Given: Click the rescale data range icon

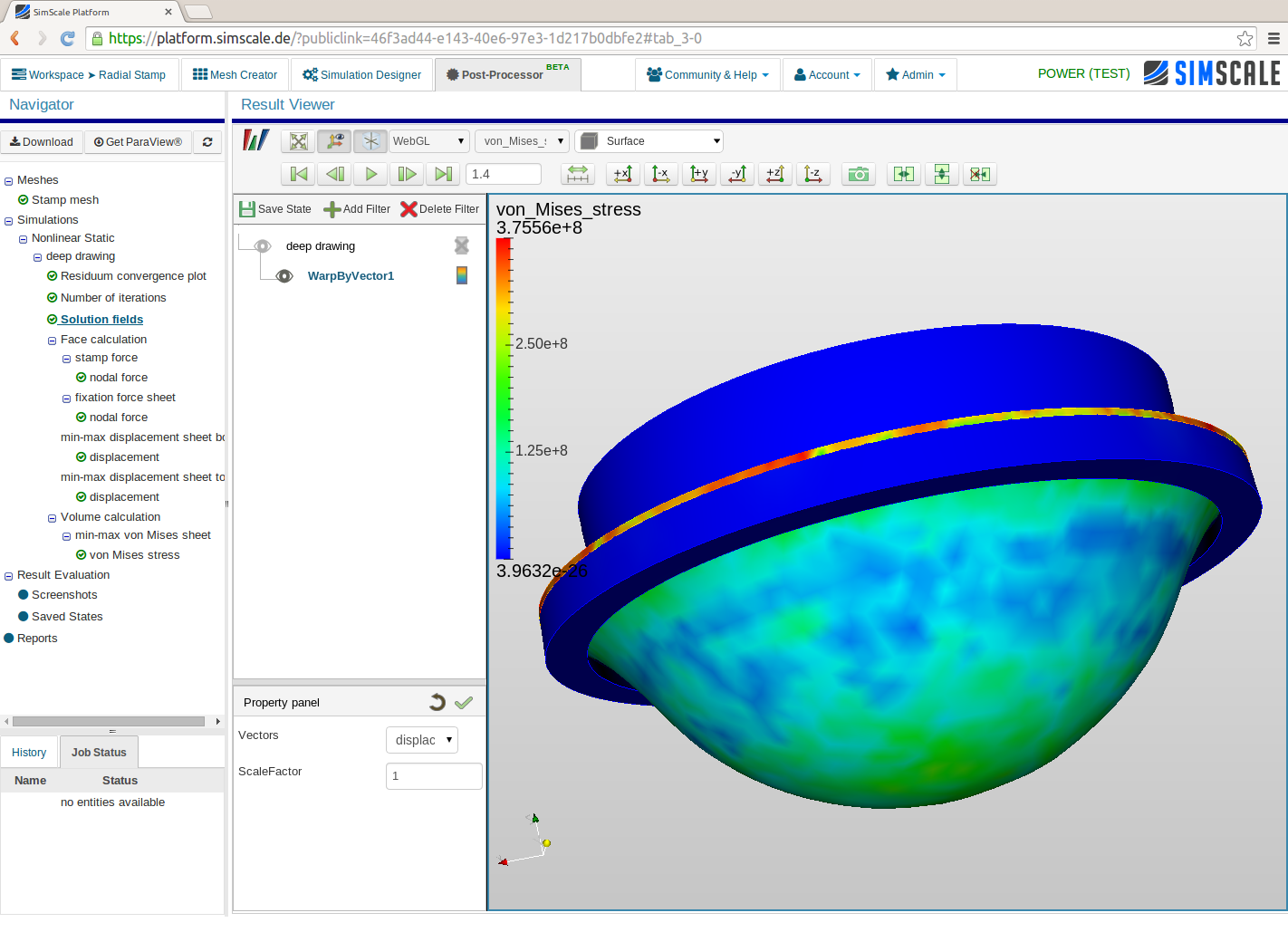Looking at the screenshot, I should pyautogui.click(x=578, y=174).
